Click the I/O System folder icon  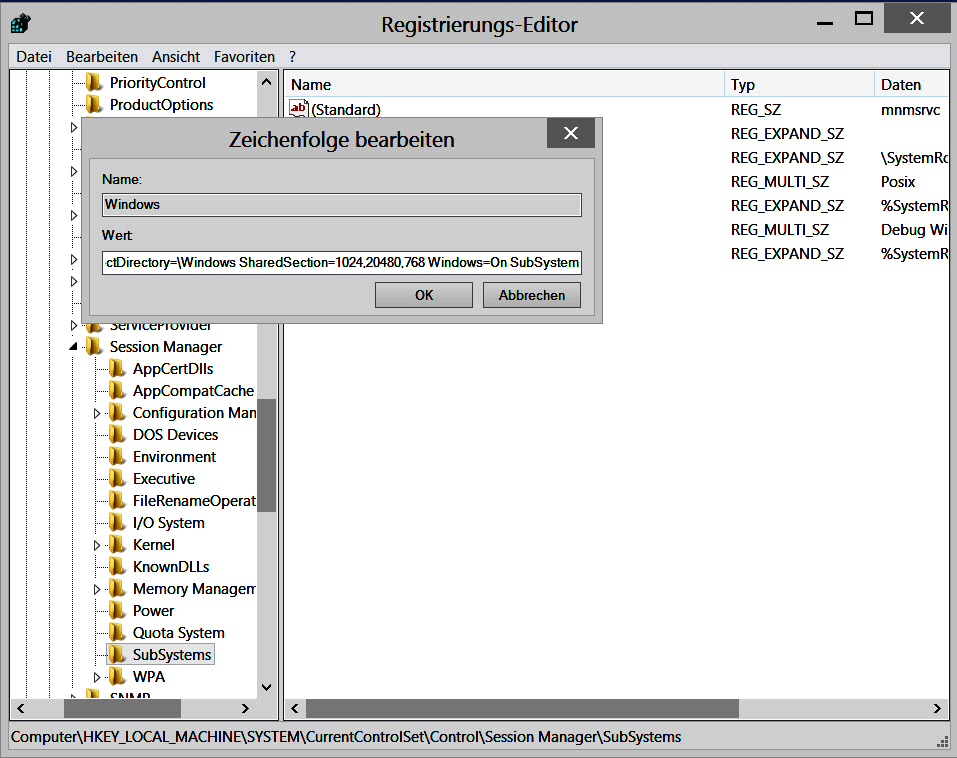click(x=117, y=522)
